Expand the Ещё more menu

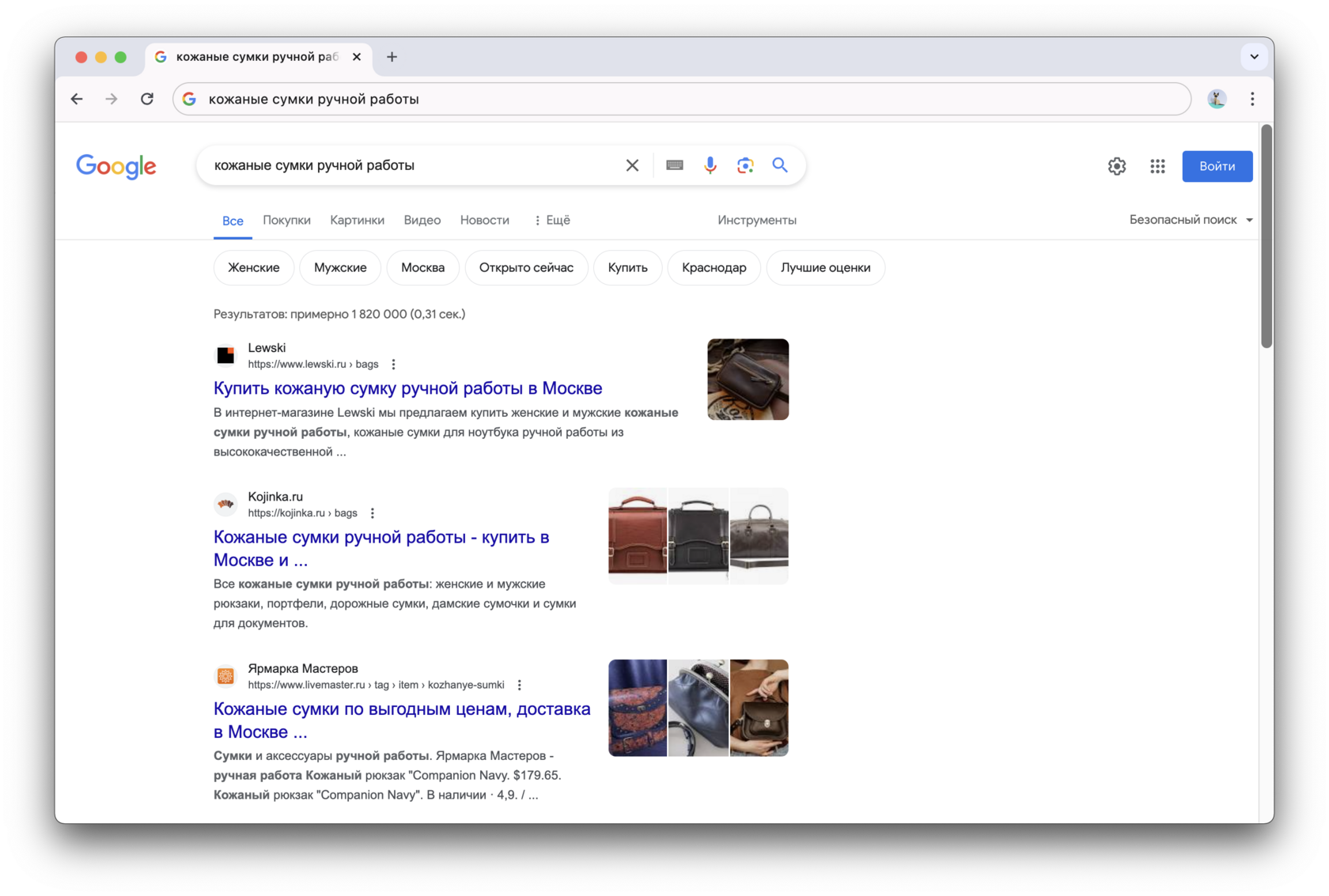pos(552,220)
